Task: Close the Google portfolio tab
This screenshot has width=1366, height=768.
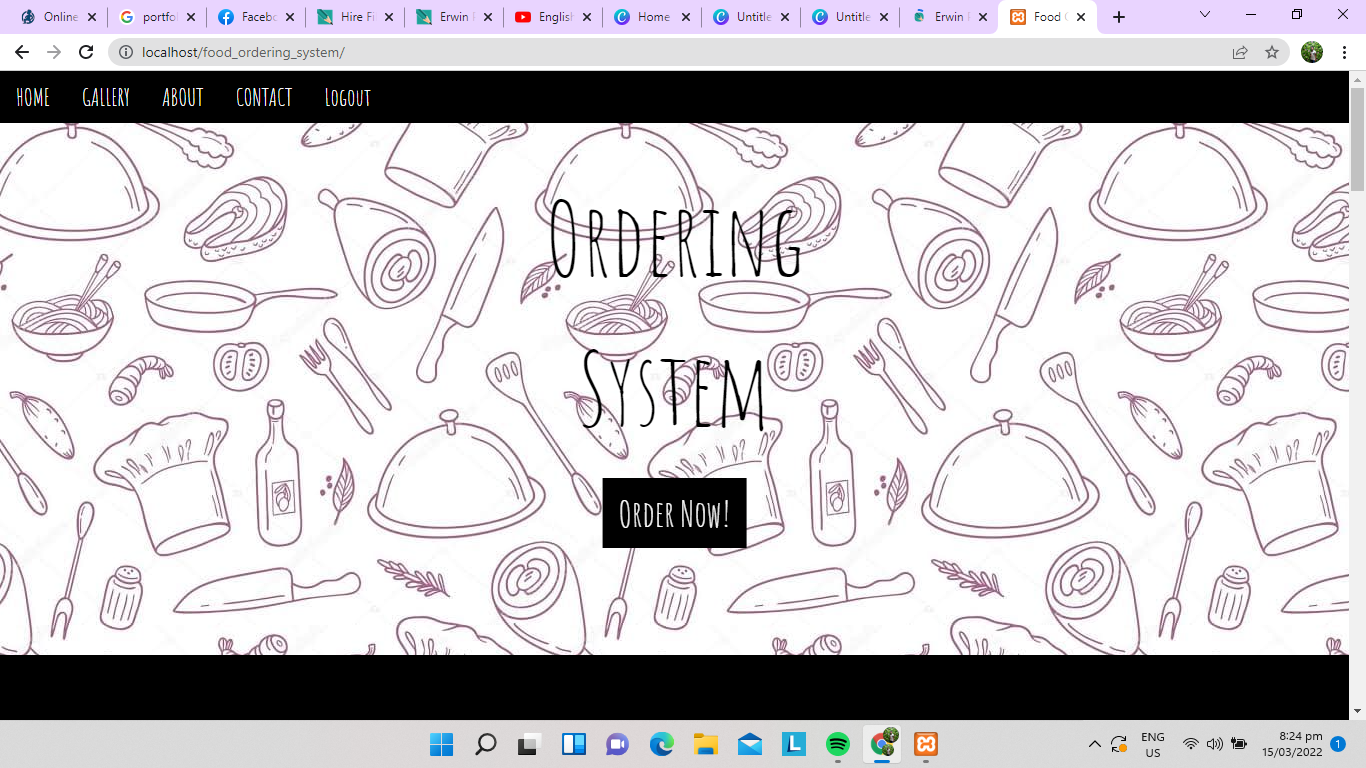Action: click(190, 17)
